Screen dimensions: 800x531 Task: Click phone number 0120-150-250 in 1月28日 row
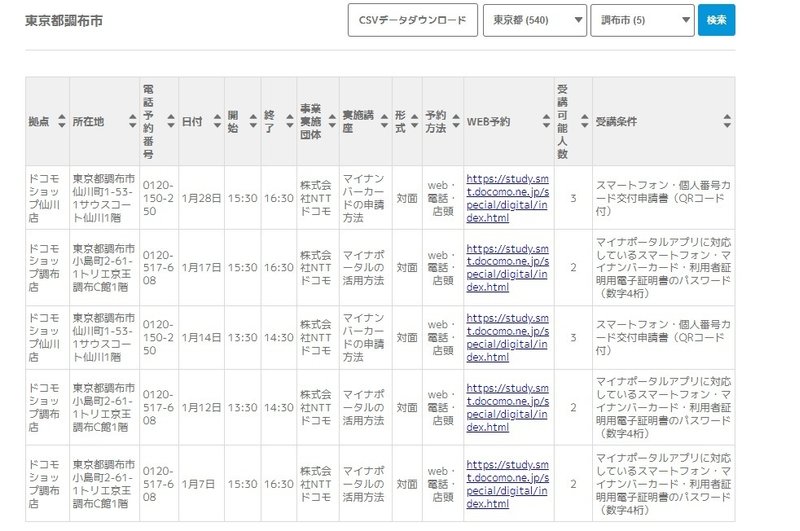point(158,198)
